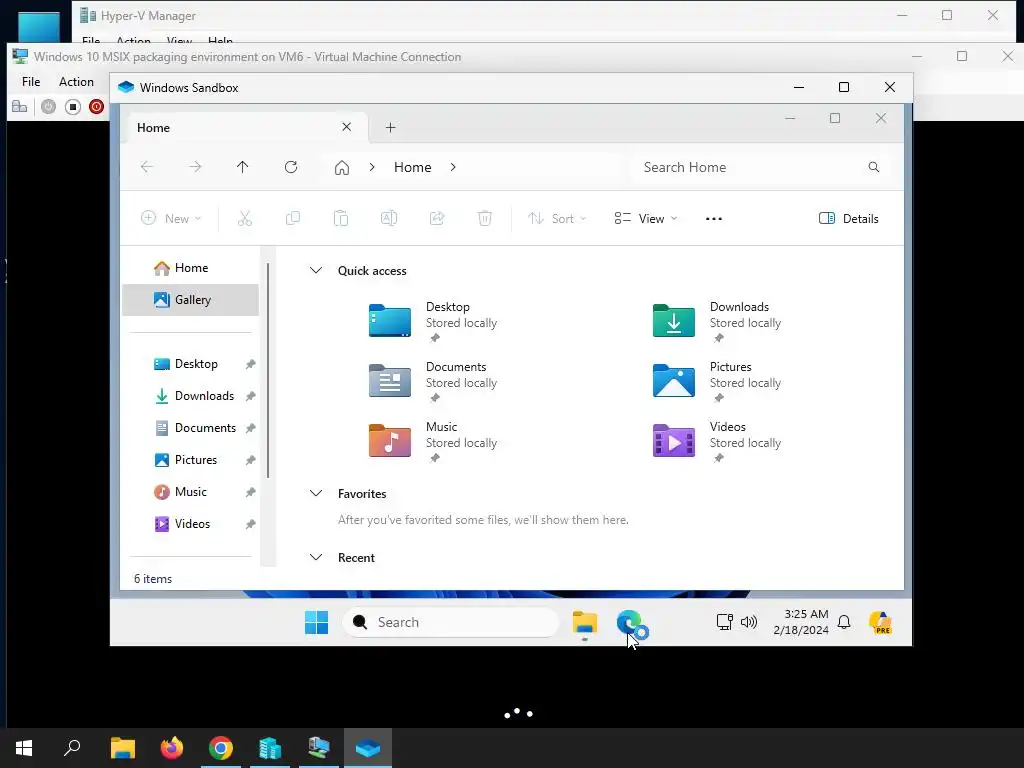Click the stop button in VM Connection toolbar

[72, 106]
